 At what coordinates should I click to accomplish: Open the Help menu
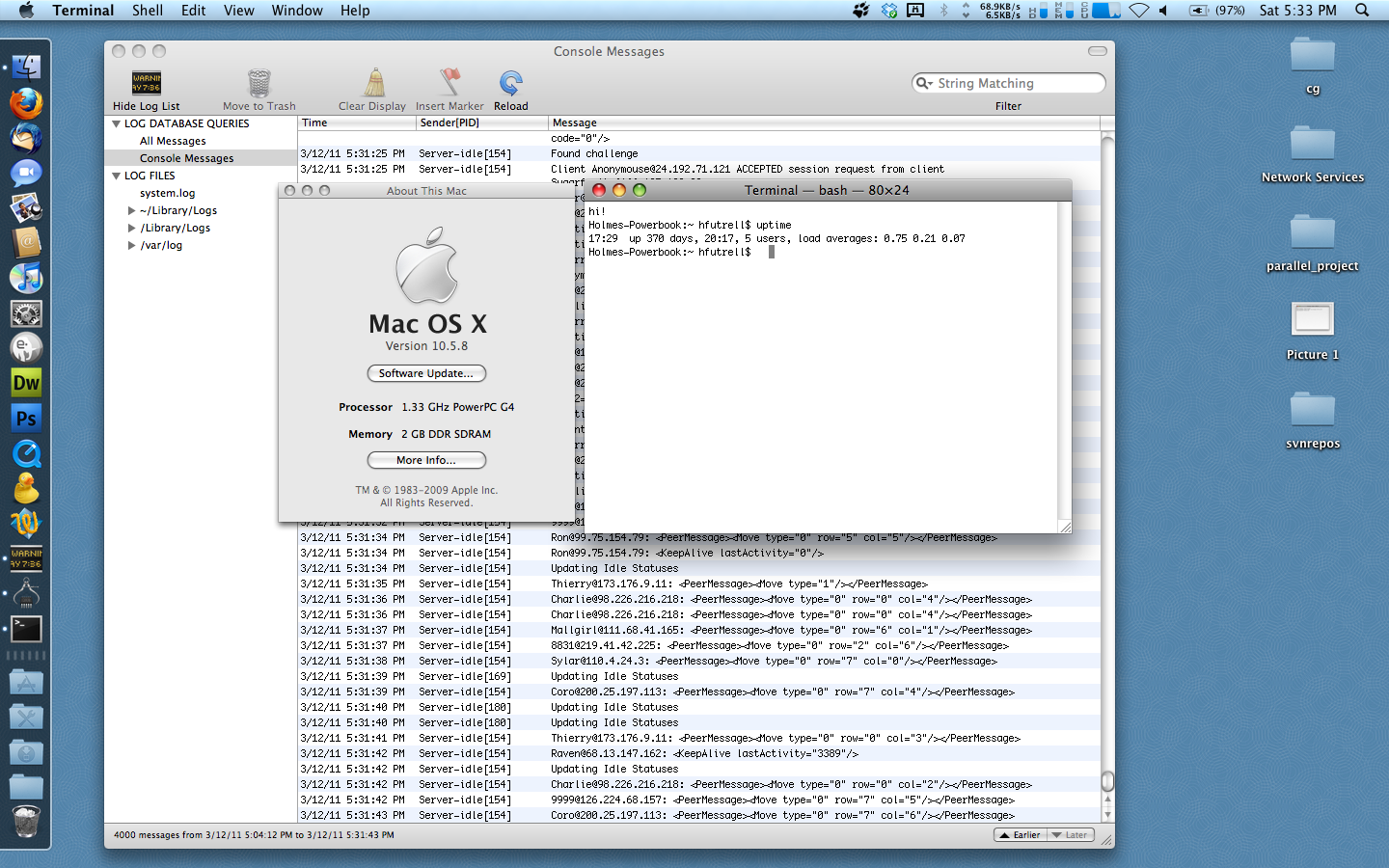tap(355, 10)
